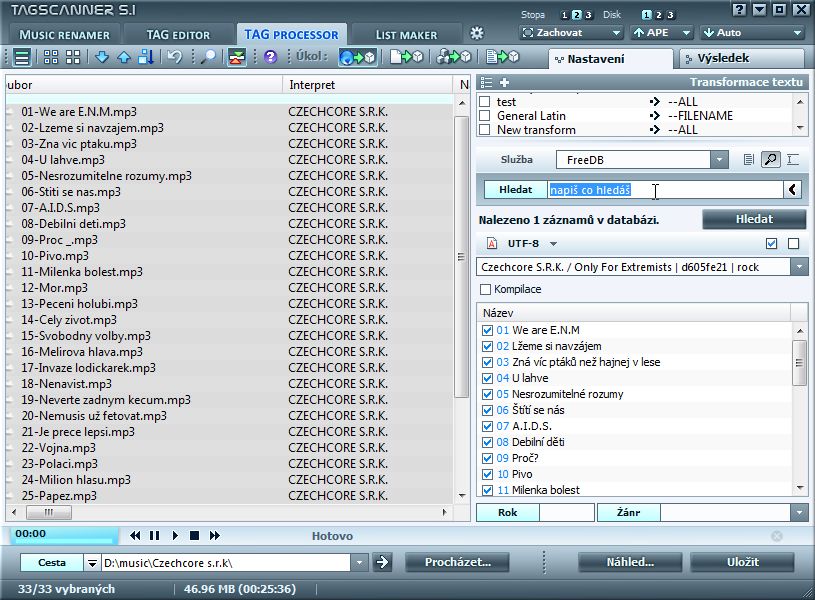Click the blue move-down arrow toolbar icon
Viewport: 815px width, 600px height.
[102, 57]
